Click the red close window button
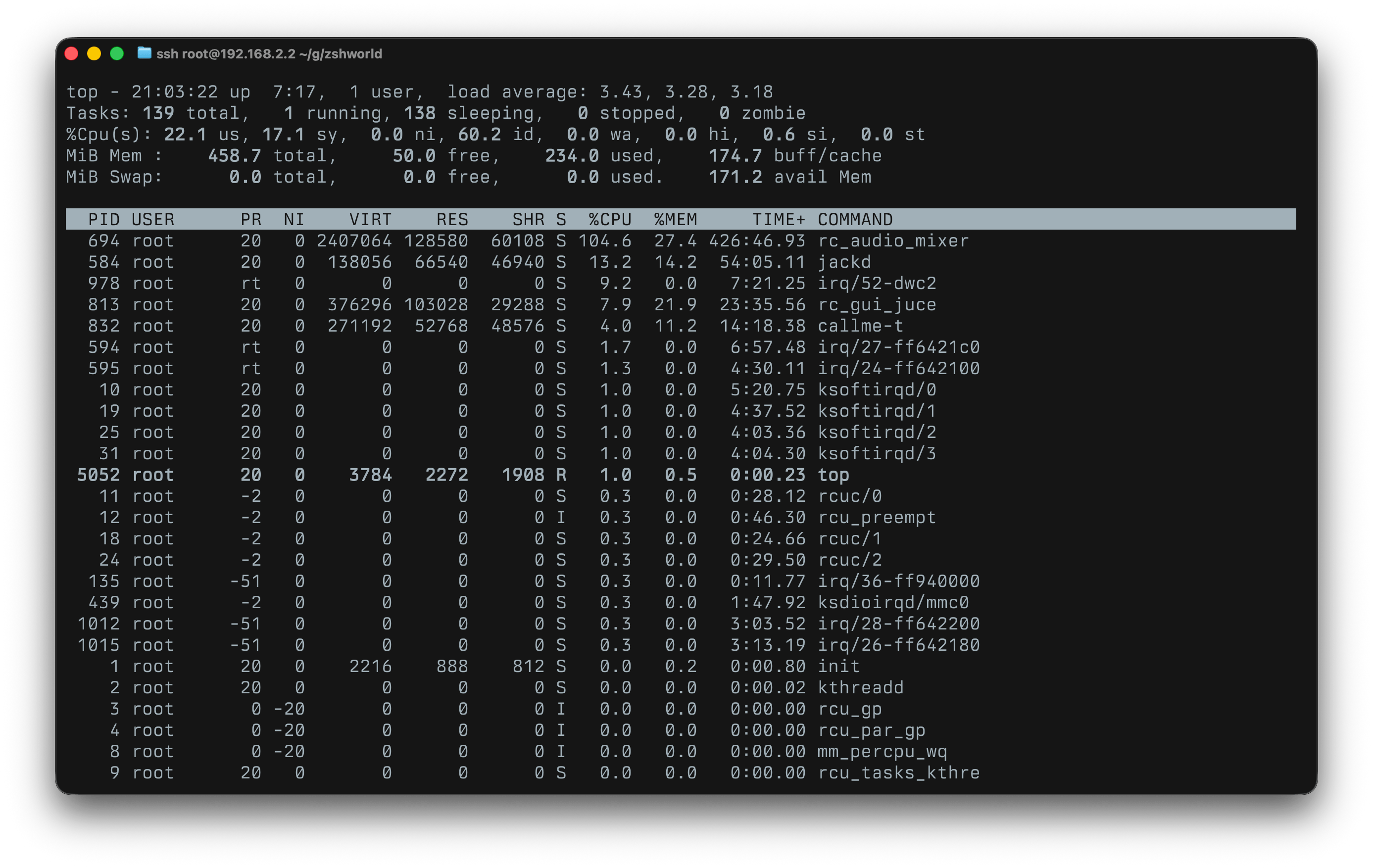The image size is (1373, 868). pos(71,53)
